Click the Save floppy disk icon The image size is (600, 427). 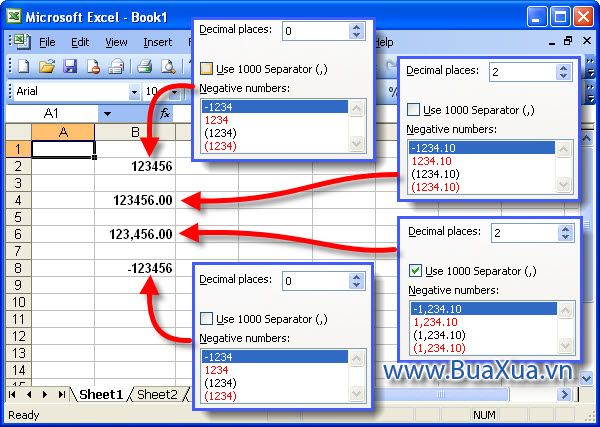[x=70, y=67]
